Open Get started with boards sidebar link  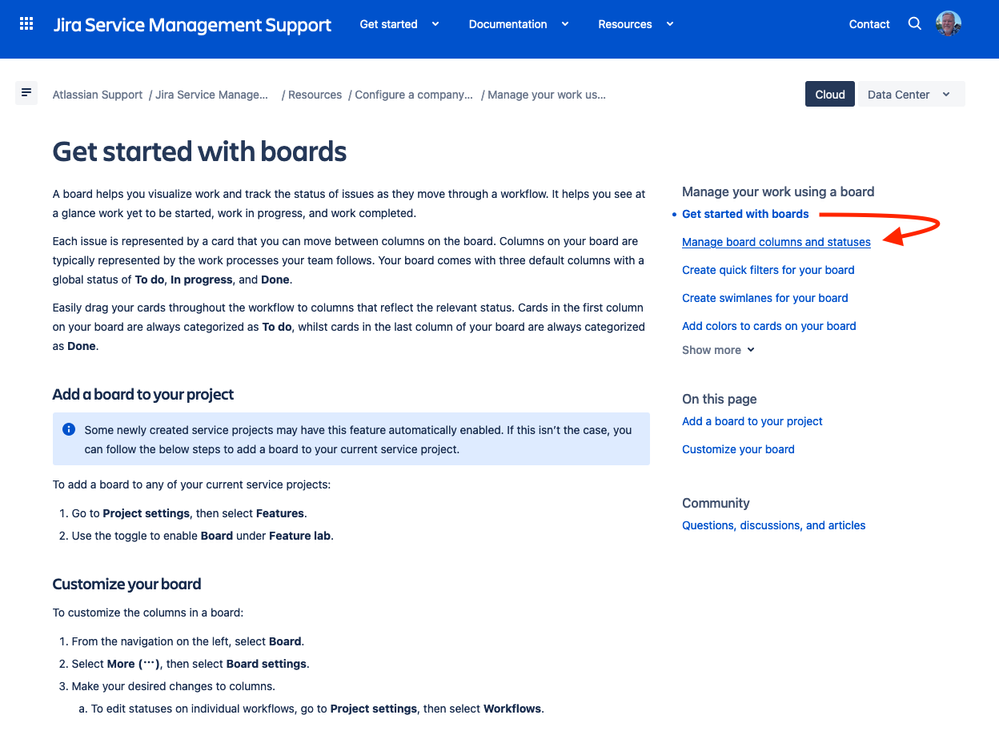(745, 214)
